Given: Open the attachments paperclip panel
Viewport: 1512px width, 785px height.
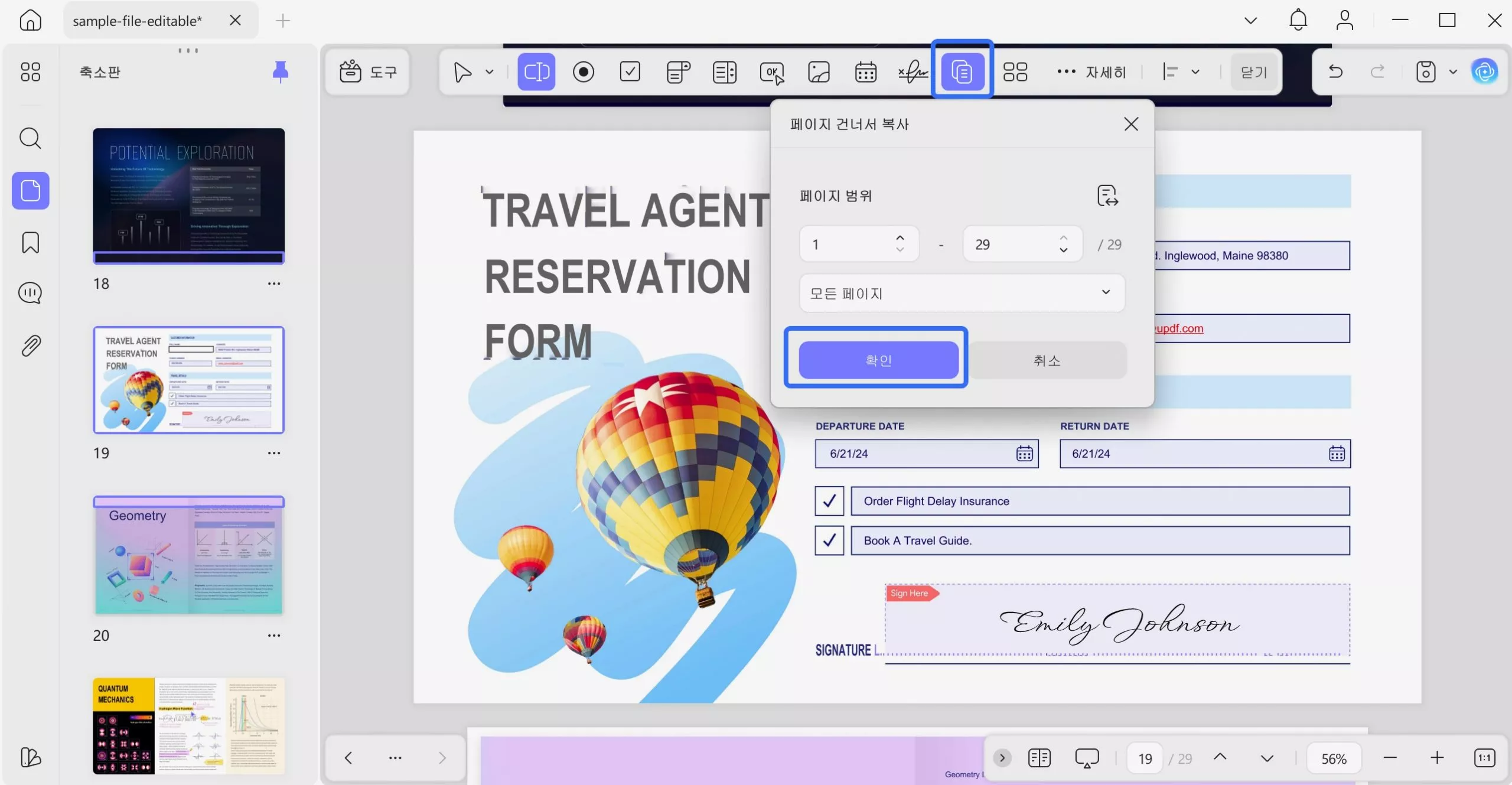Looking at the screenshot, I should tap(30, 346).
